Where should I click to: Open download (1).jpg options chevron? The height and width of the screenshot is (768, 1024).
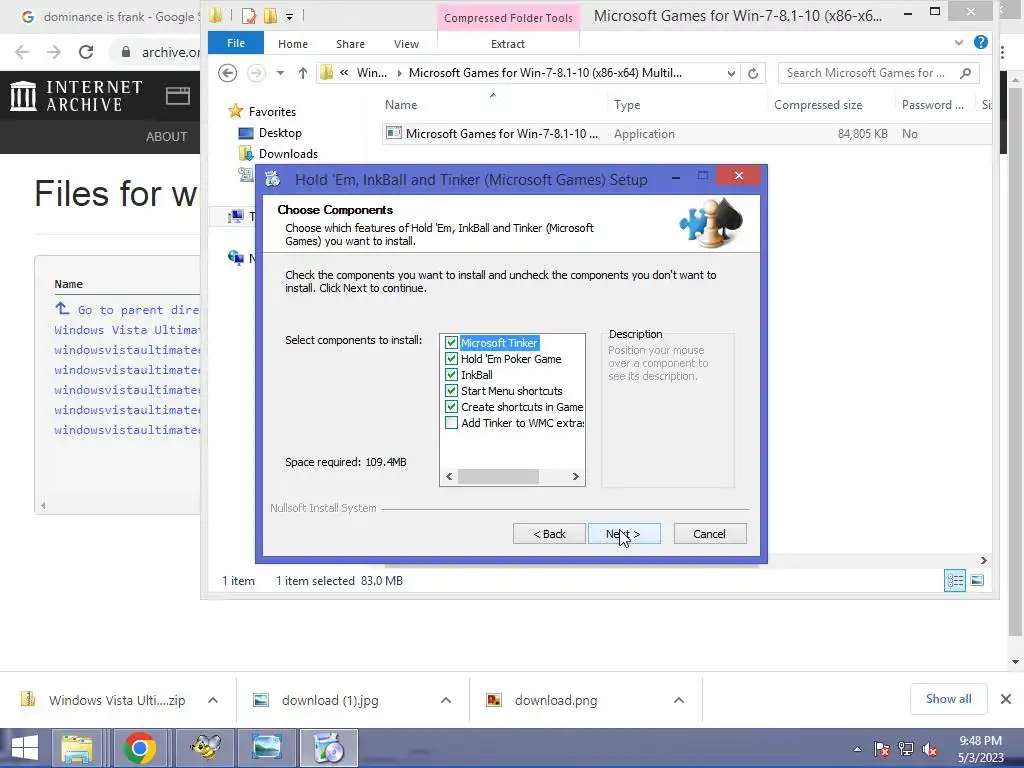click(x=446, y=700)
